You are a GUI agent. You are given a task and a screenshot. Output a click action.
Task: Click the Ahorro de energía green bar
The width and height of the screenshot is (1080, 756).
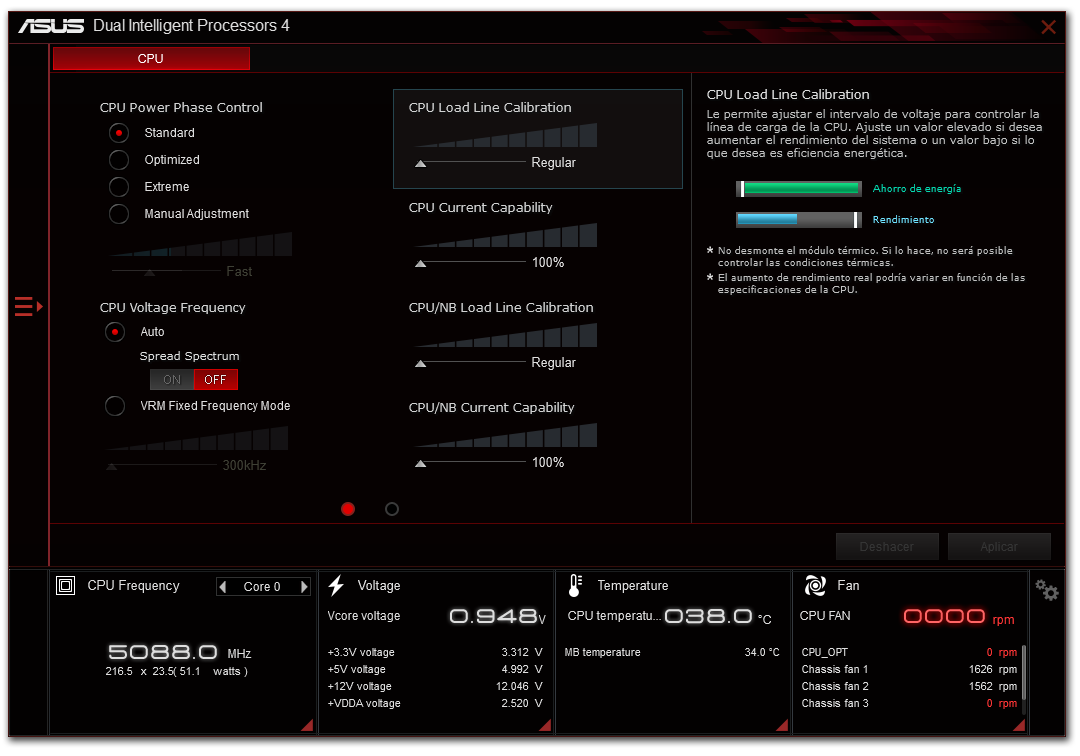799,189
